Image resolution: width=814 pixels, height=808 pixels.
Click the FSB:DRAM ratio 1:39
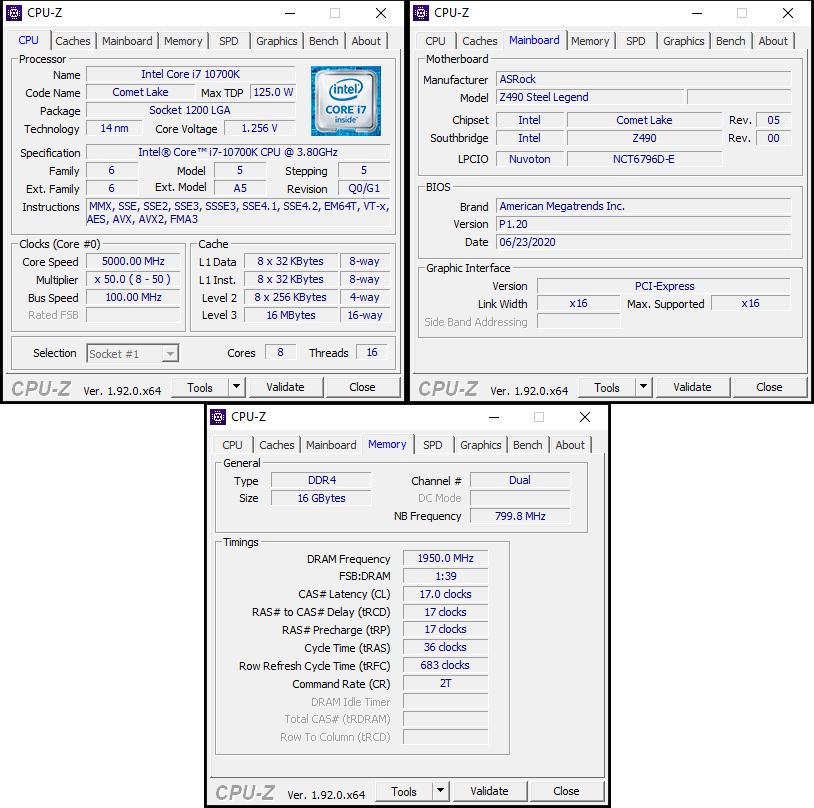[x=445, y=576]
